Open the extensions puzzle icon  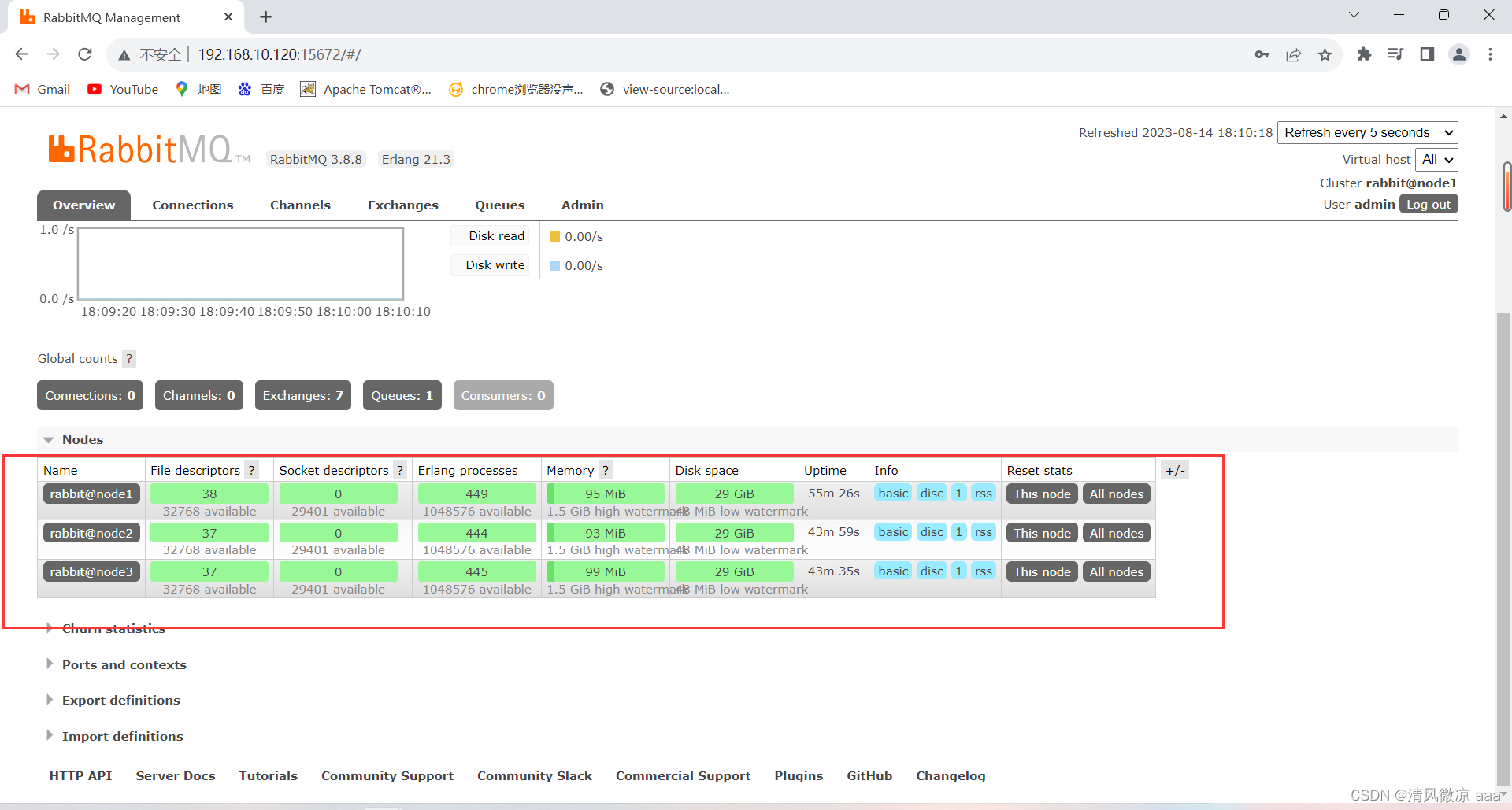click(x=1364, y=54)
